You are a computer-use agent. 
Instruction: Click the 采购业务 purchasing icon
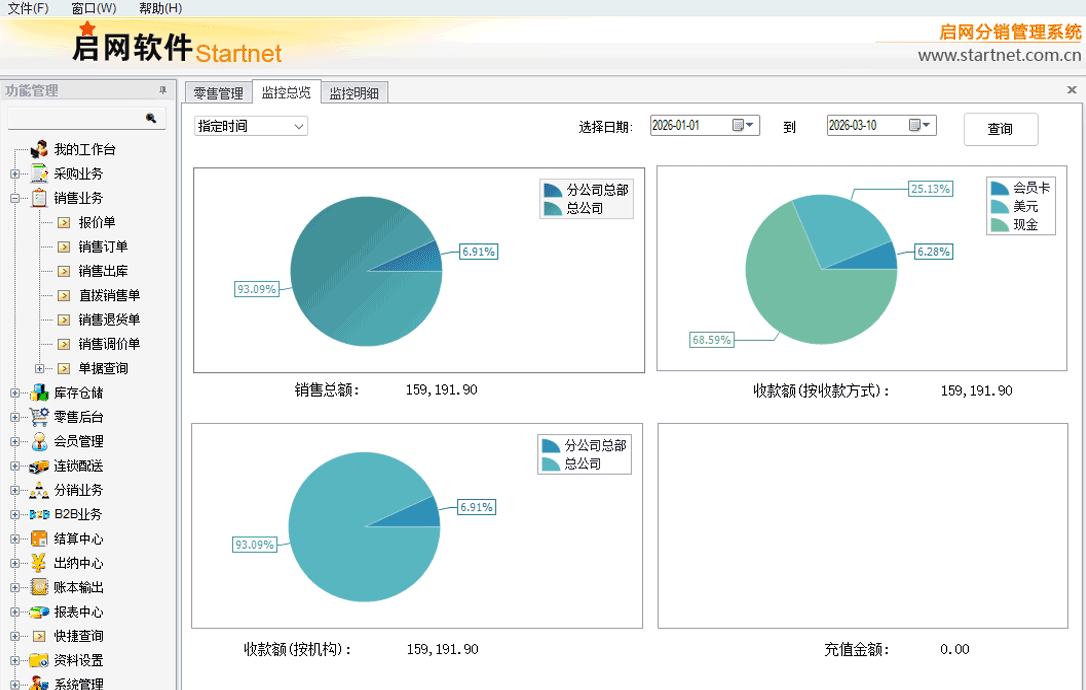click(39, 174)
